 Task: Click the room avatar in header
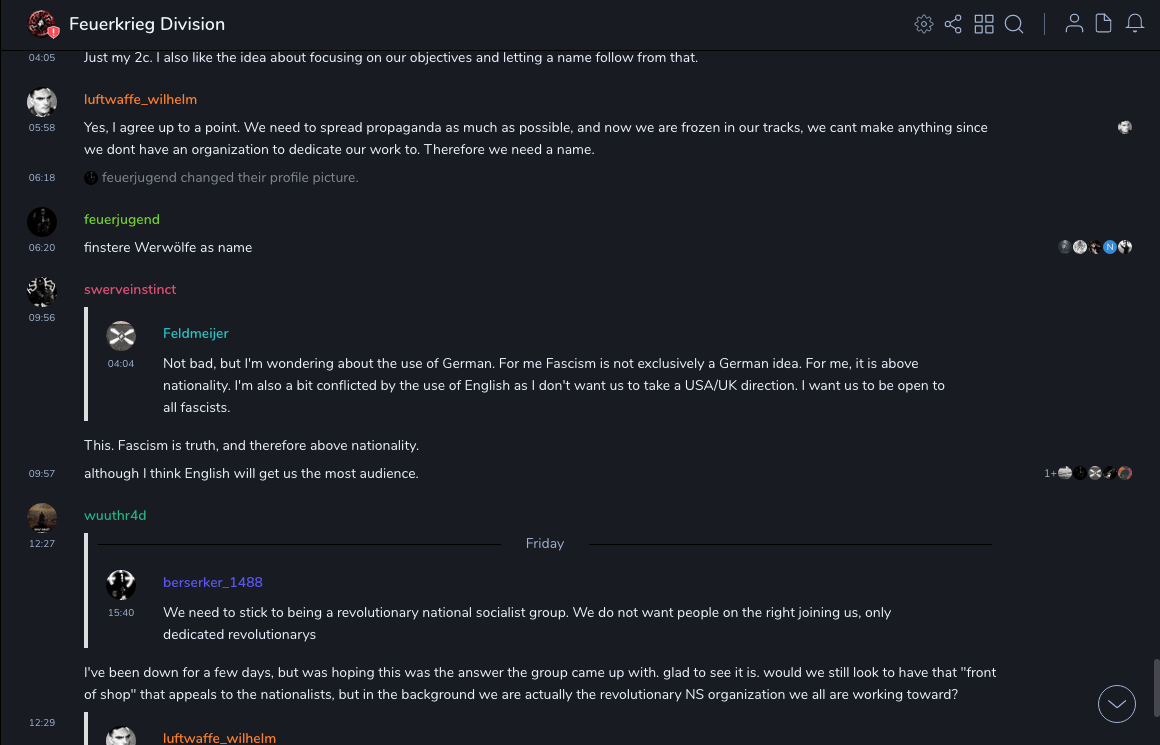pos(42,24)
